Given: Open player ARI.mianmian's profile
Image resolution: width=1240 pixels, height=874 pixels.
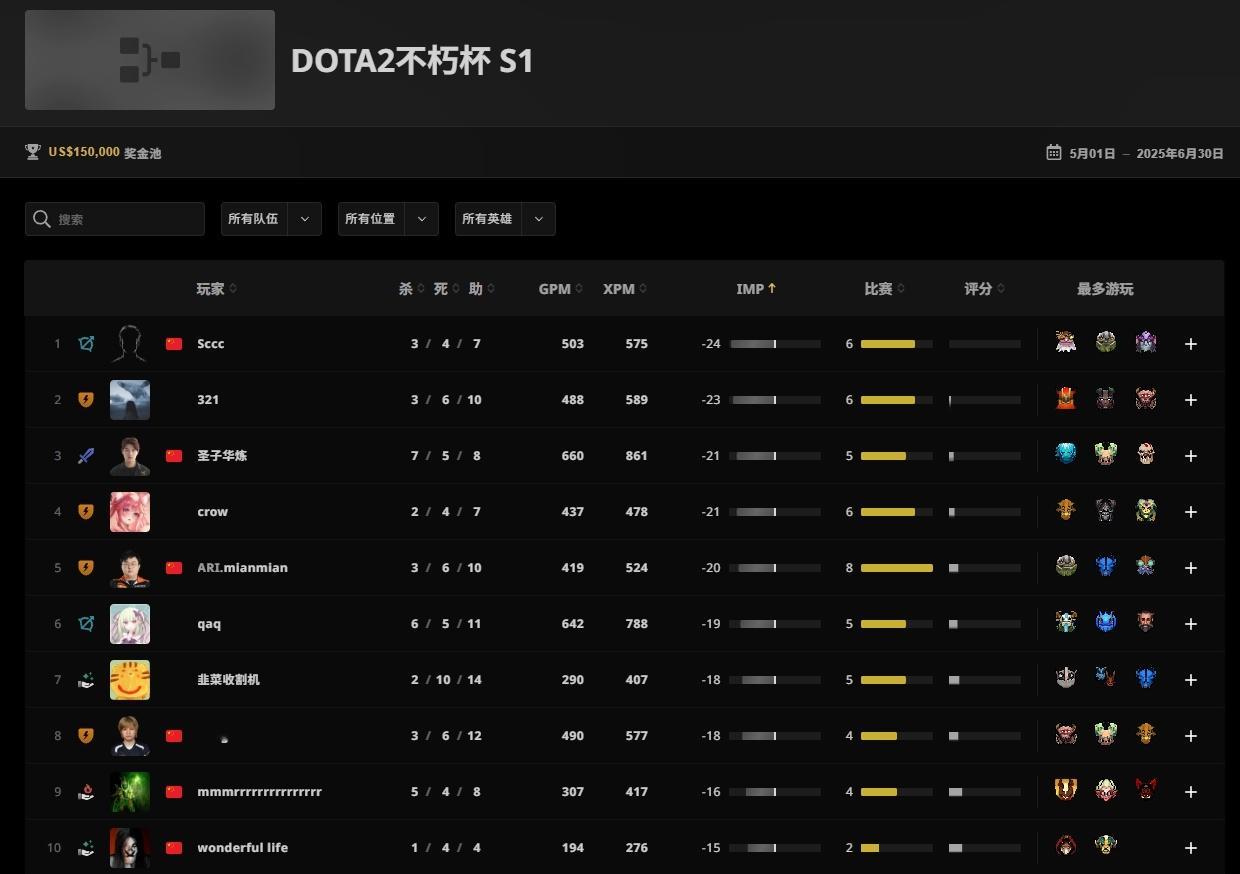Looking at the screenshot, I should [242, 567].
